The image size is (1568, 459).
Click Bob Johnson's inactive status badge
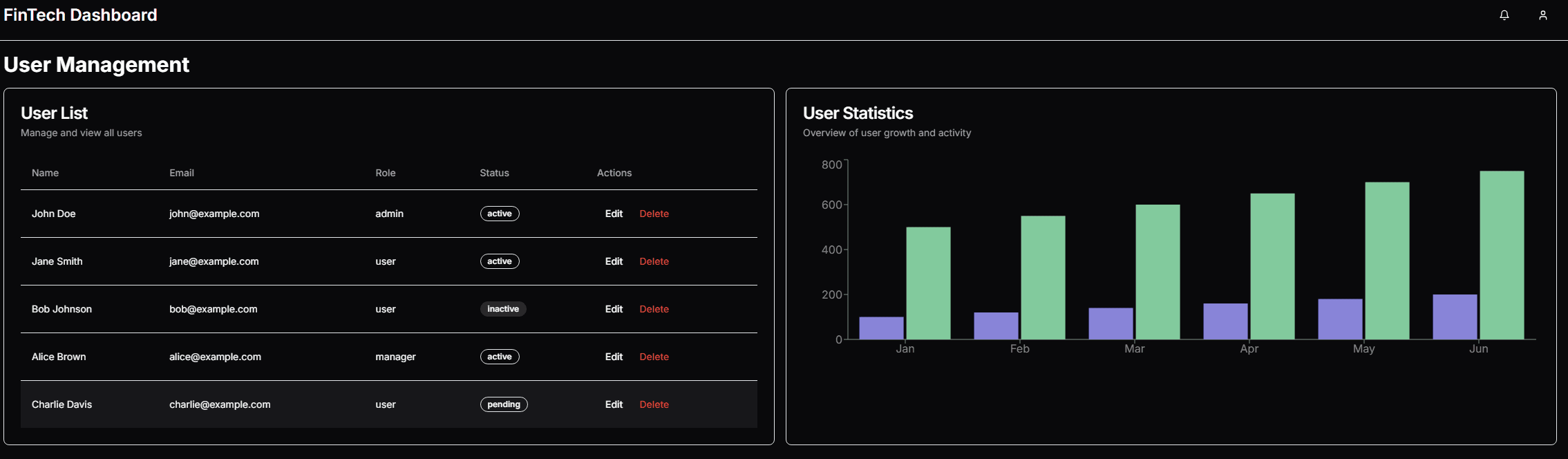point(503,309)
